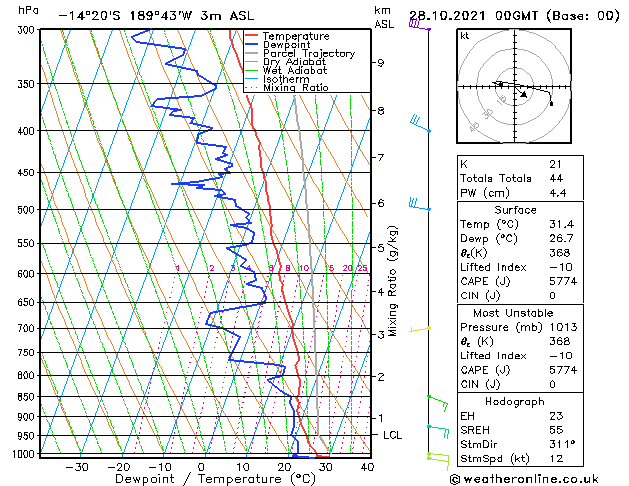Viewport: 629px width, 486px height.
Task: Click the Totals Totals value 44
Action: point(556,178)
